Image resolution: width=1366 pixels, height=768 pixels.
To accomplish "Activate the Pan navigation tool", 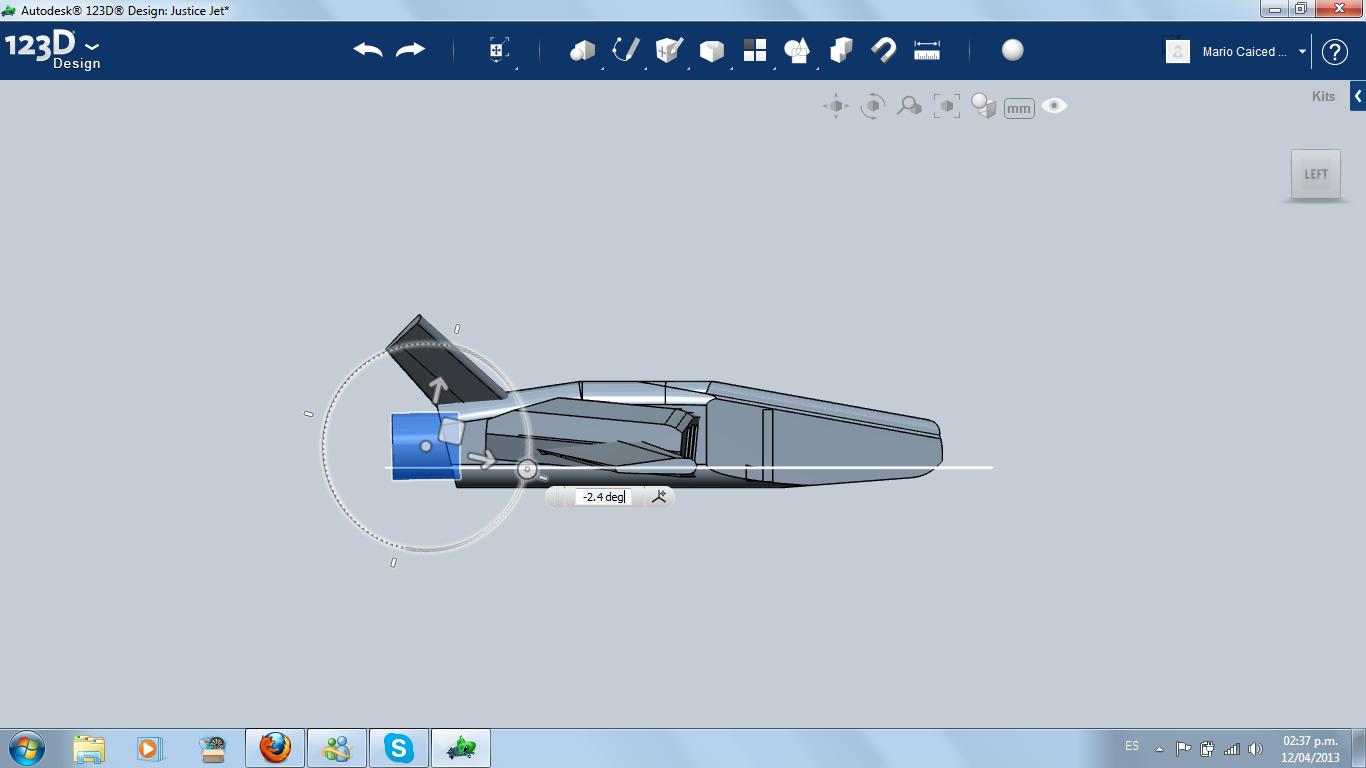I will [x=836, y=106].
